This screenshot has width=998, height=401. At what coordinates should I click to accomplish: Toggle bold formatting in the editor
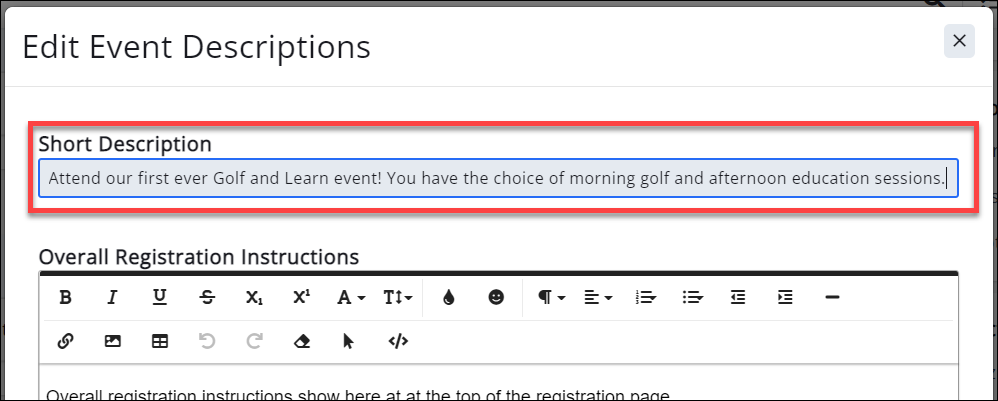pyautogui.click(x=65, y=297)
